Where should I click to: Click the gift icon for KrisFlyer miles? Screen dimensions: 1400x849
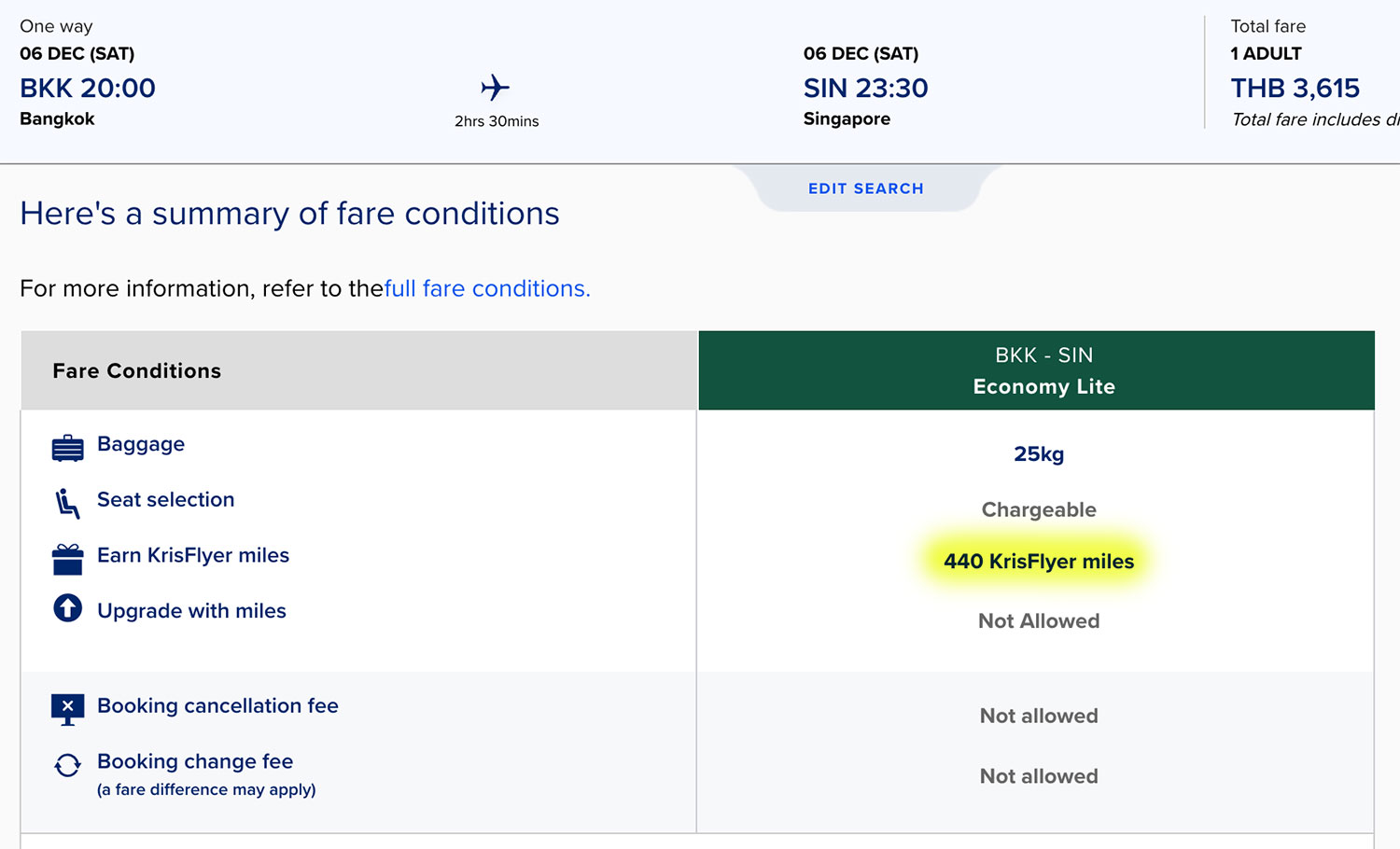click(67, 559)
